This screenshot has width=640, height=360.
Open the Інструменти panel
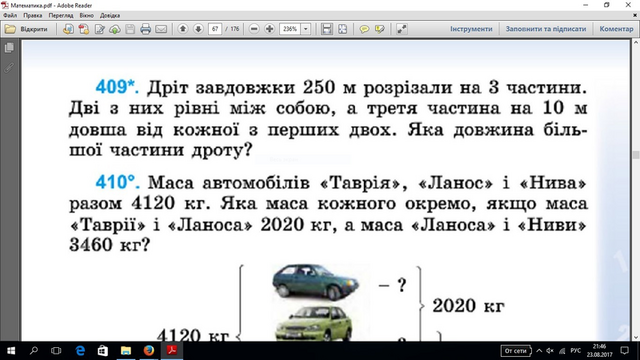471,29
